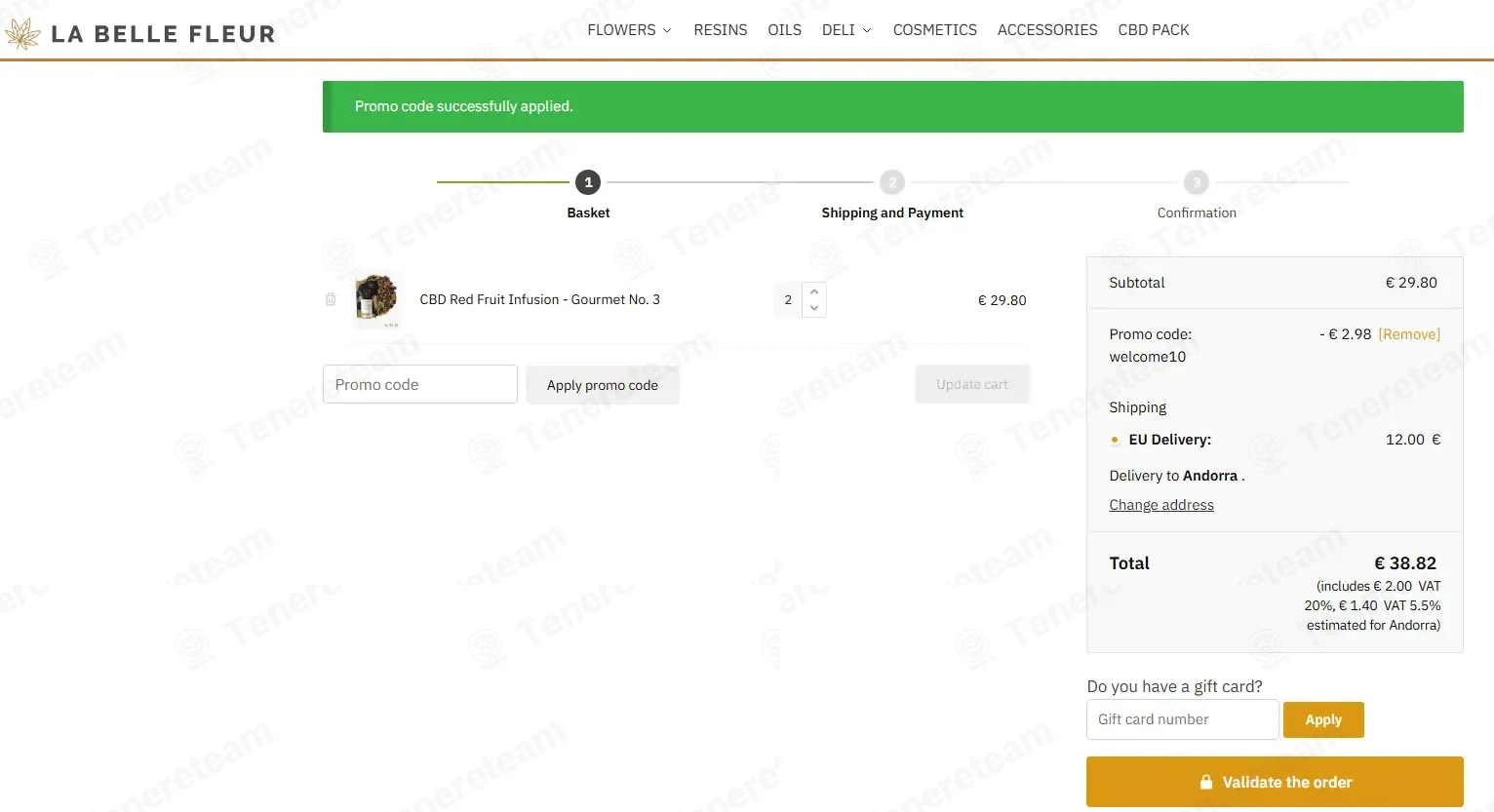The height and width of the screenshot is (812, 1494).
Task: Click the step 3 Confirmation circle
Action: (1197, 182)
